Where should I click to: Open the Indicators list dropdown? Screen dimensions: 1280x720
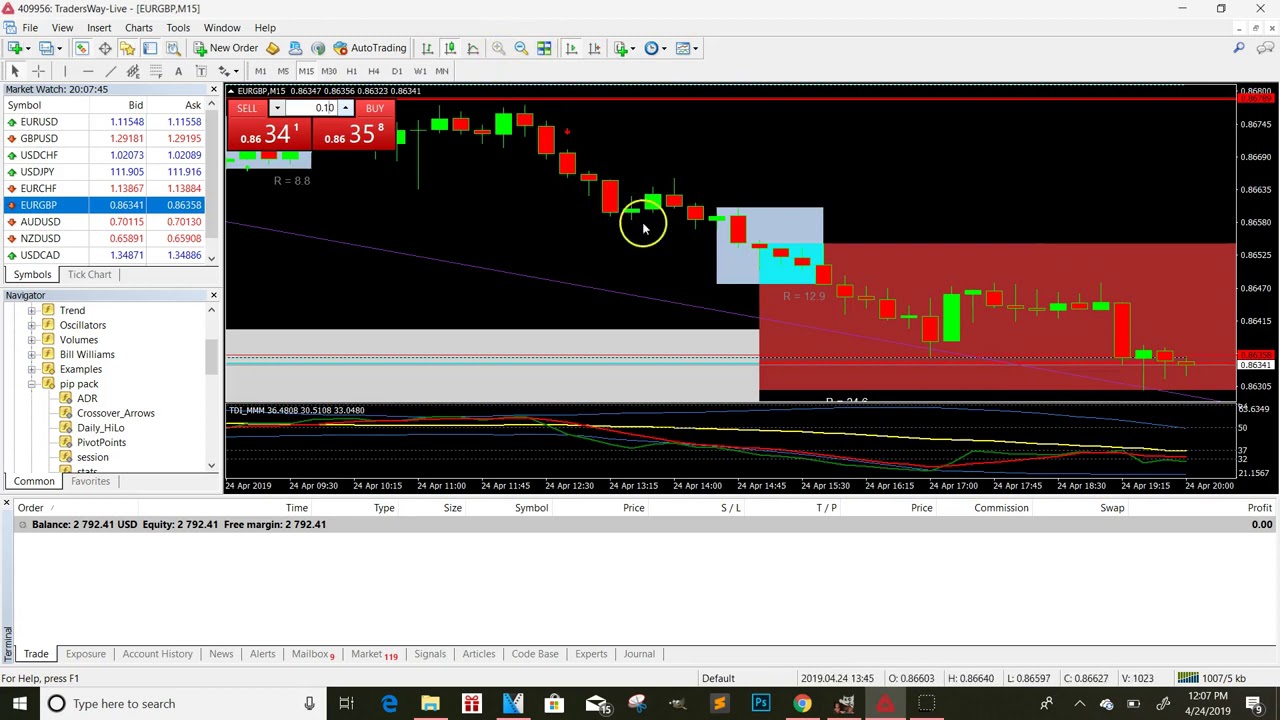(x=626, y=48)
